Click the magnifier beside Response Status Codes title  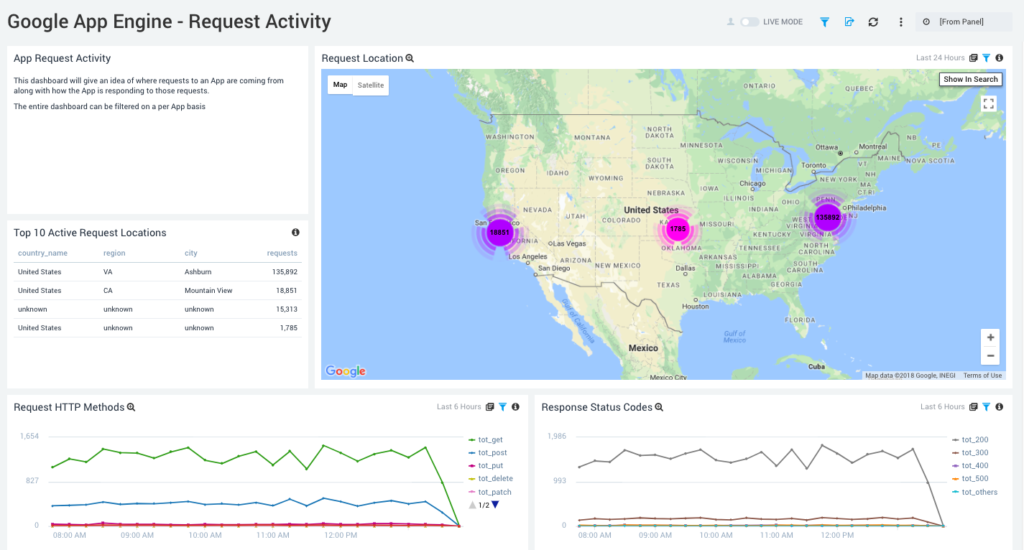pos(659,407)
